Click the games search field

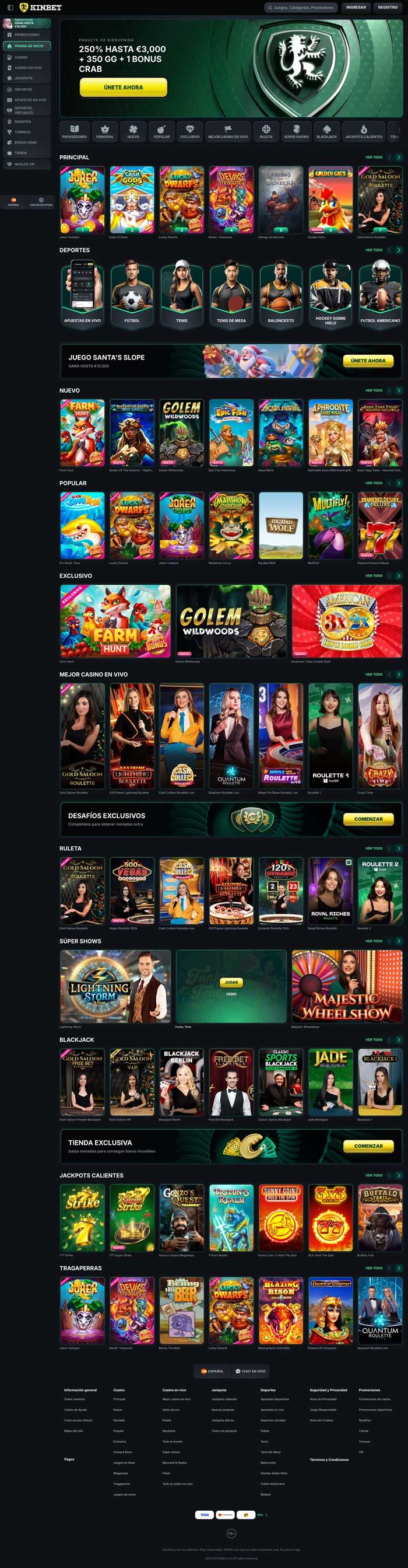pyautogui.click(x=301, y=8)
